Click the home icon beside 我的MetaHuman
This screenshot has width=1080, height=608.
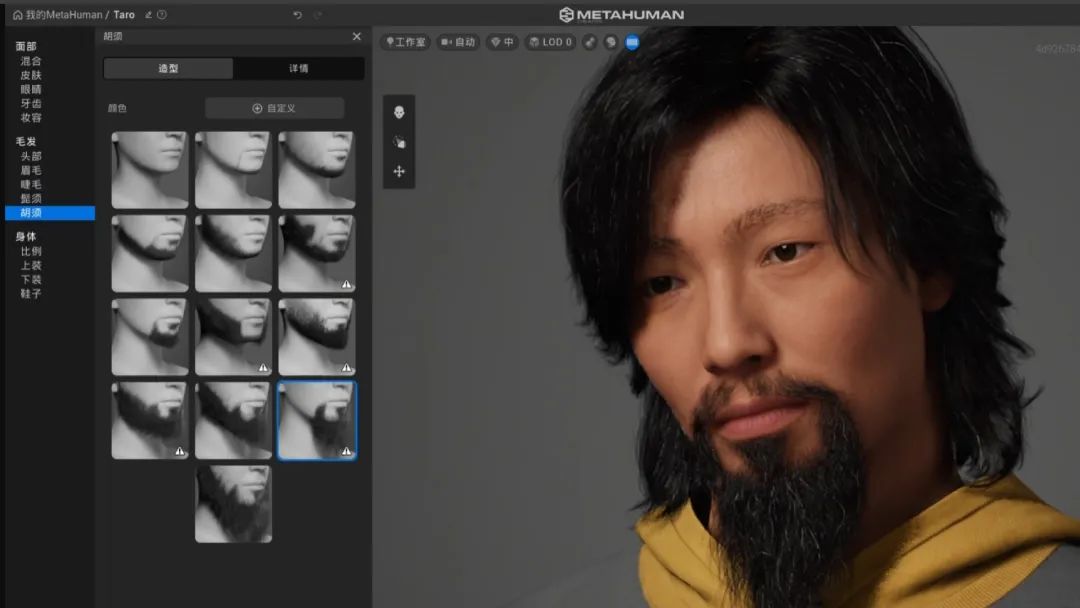(17, 15)
